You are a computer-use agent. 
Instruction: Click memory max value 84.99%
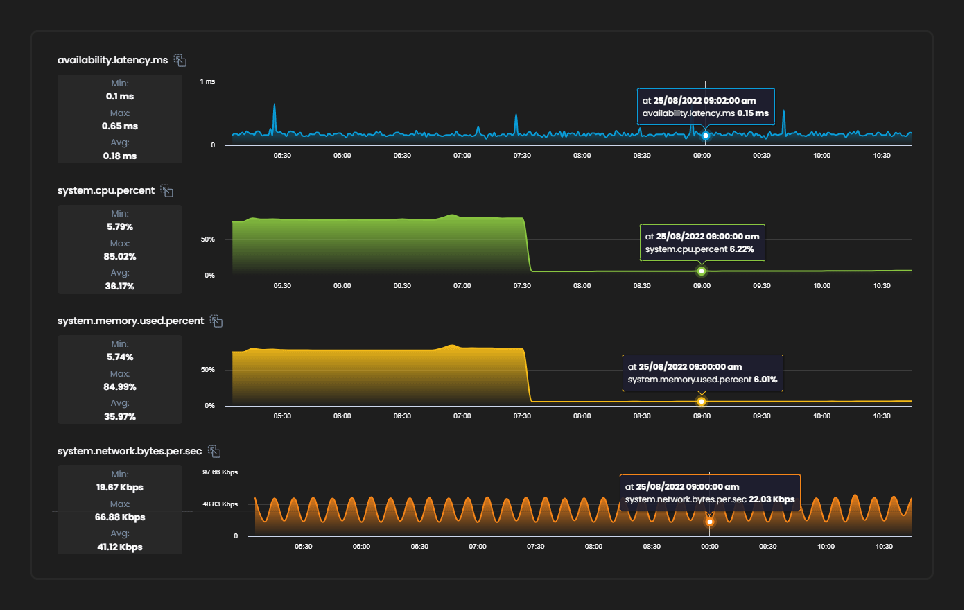click(120, 387)
